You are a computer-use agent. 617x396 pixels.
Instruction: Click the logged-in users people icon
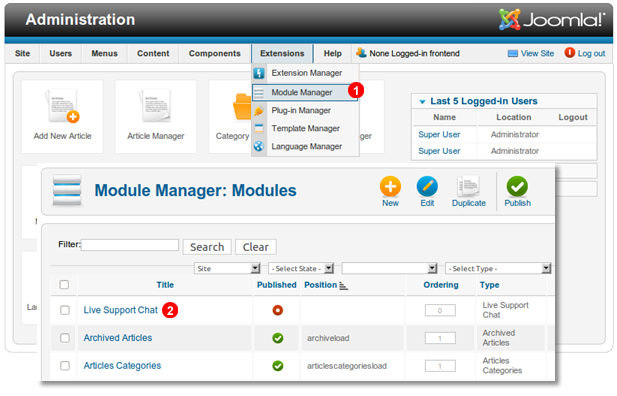361,52
